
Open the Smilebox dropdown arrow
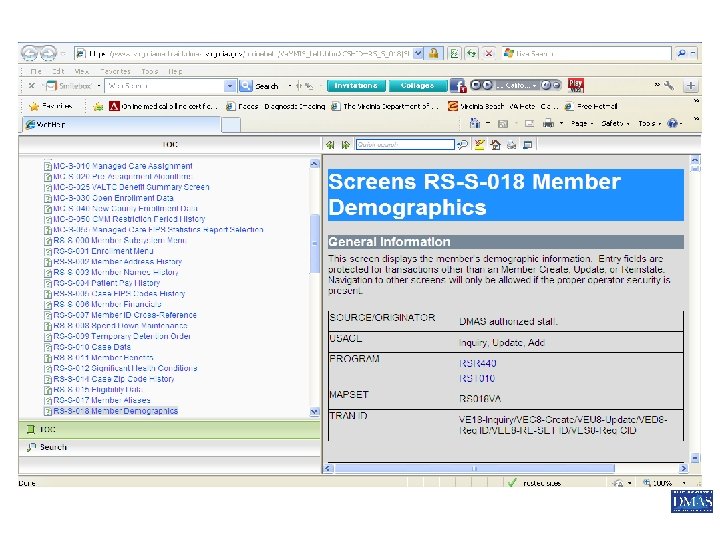(99, 86)
